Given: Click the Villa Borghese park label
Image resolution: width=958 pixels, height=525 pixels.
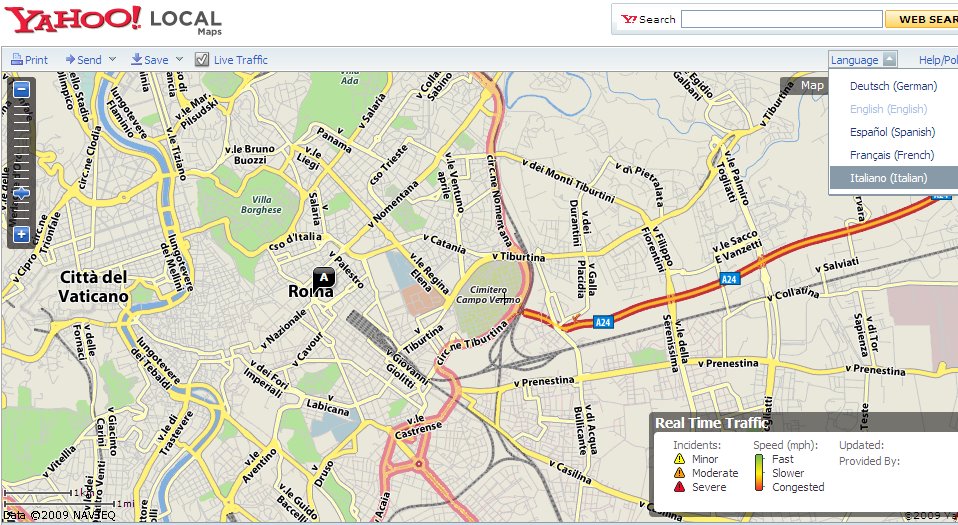Looking at the screenshot, I should coord(261,205).
